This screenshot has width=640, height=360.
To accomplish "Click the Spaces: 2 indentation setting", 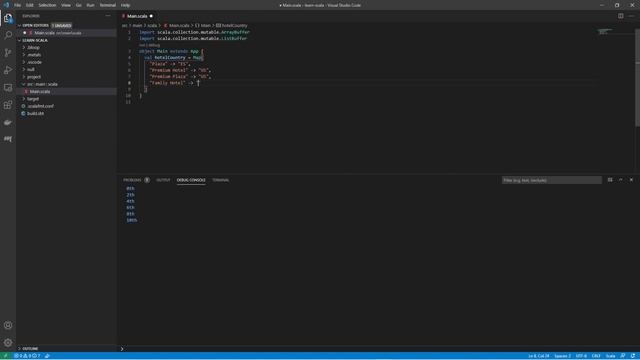I will pyautogui.click(x=562, y=356).
